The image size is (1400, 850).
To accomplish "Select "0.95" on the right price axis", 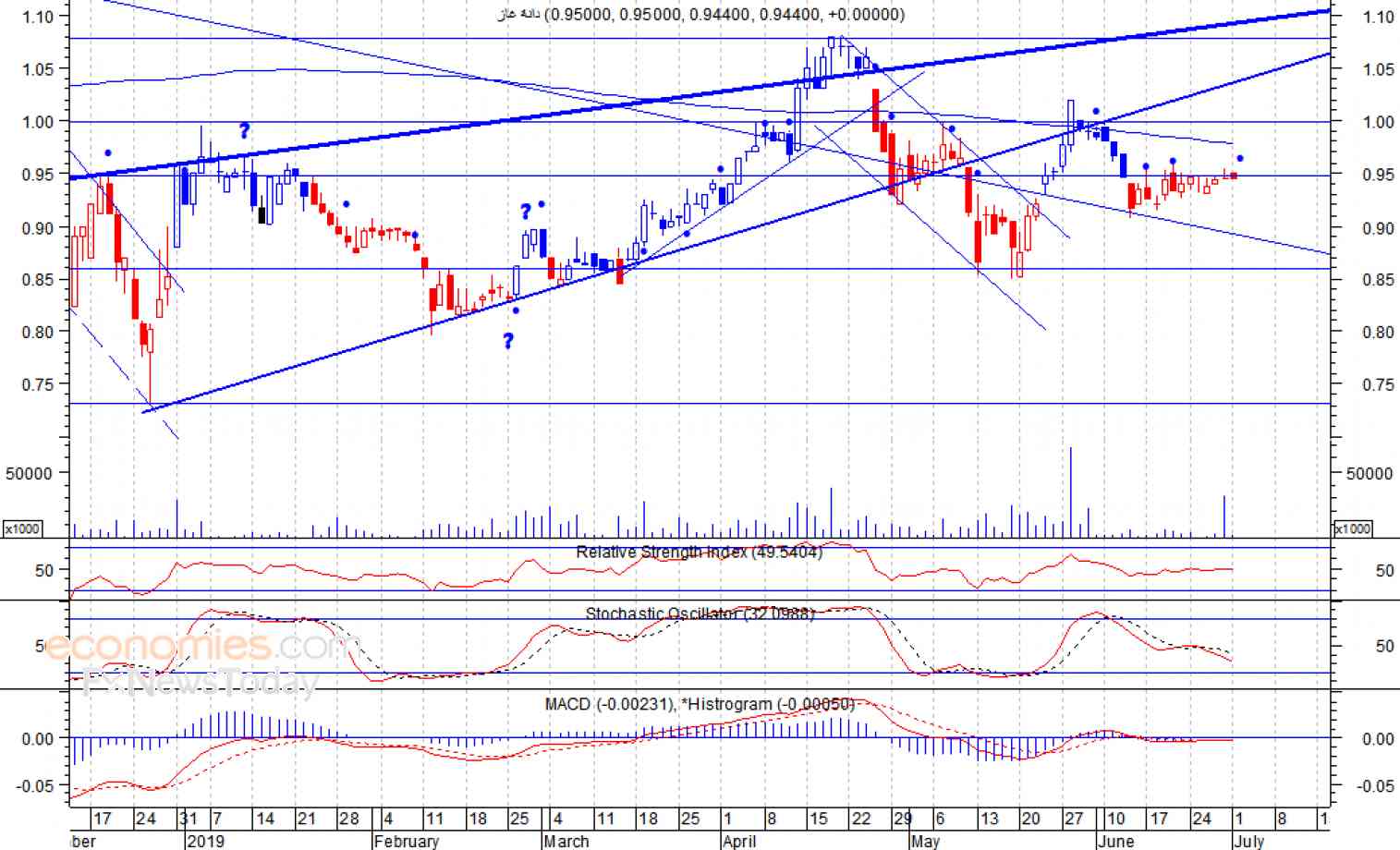I will tap(1378, 175).
